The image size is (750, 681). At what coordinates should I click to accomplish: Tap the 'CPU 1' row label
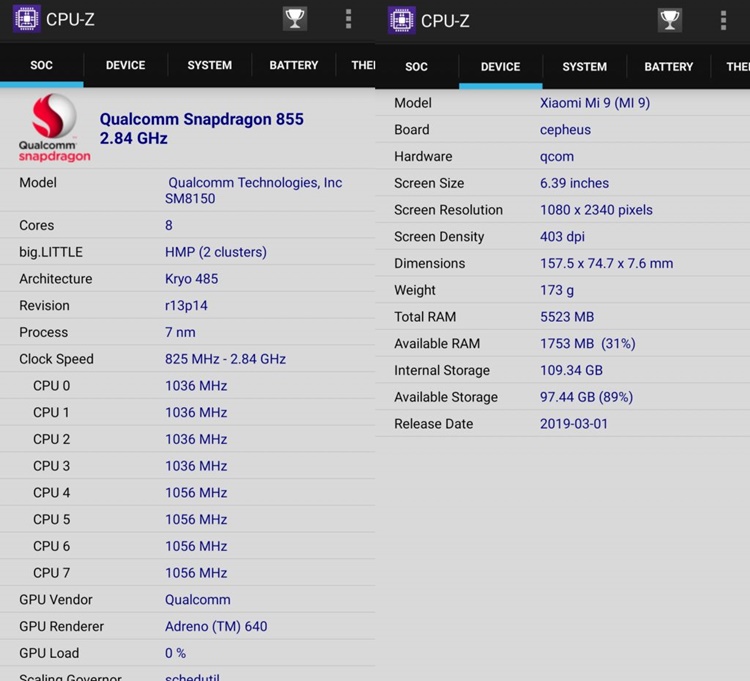[52, 413]
